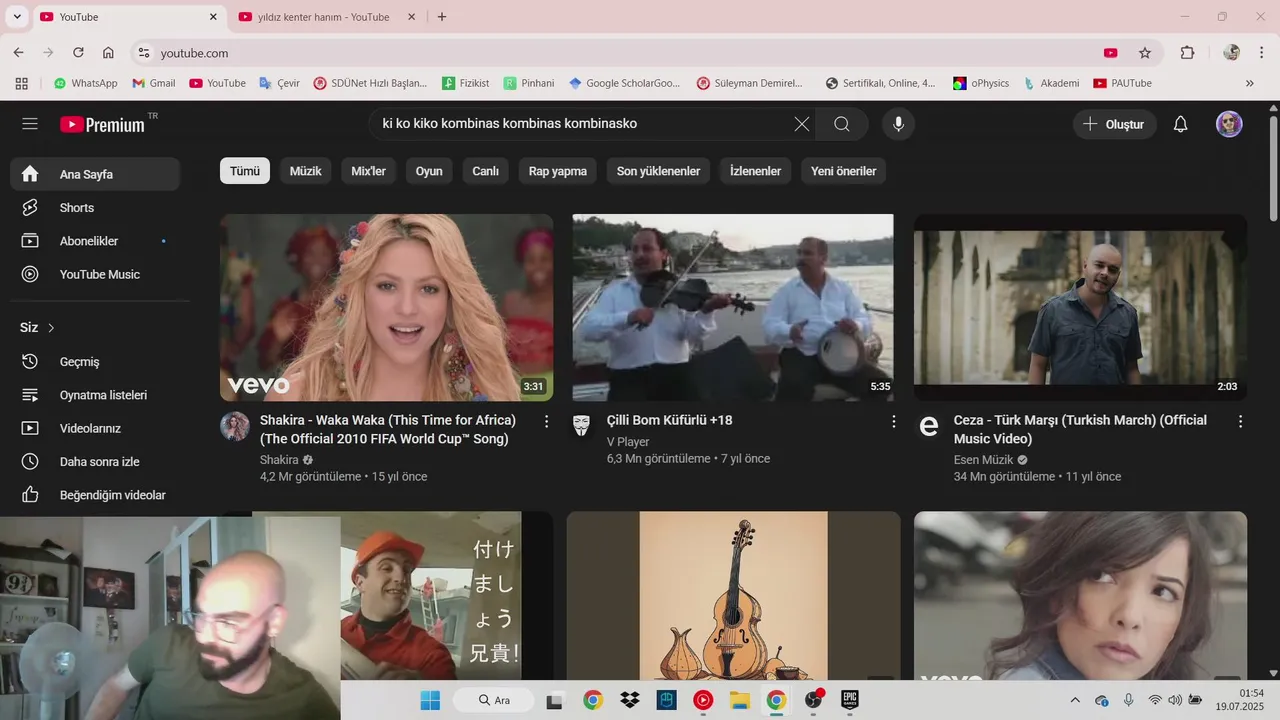Open Chrome extensions puzzle icon
Screen dimensions: 1280x720
point(1187,53)
